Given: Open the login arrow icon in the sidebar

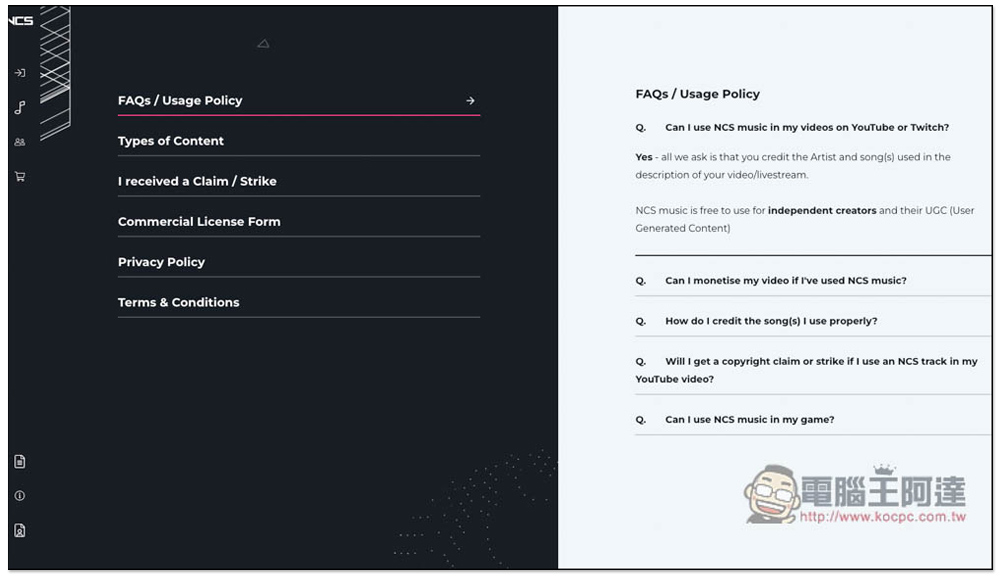Looking at the screenshot, I should pos(20,73).
